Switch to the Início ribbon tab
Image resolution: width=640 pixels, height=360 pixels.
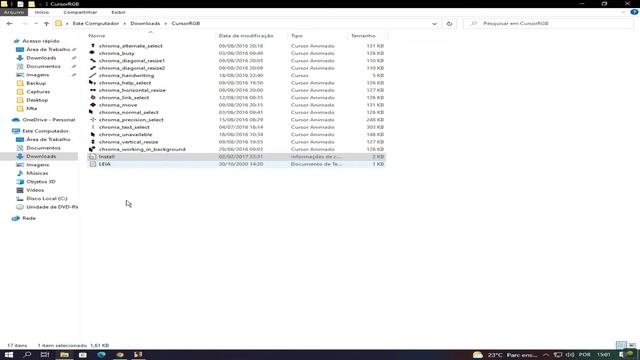coord(42,12)
